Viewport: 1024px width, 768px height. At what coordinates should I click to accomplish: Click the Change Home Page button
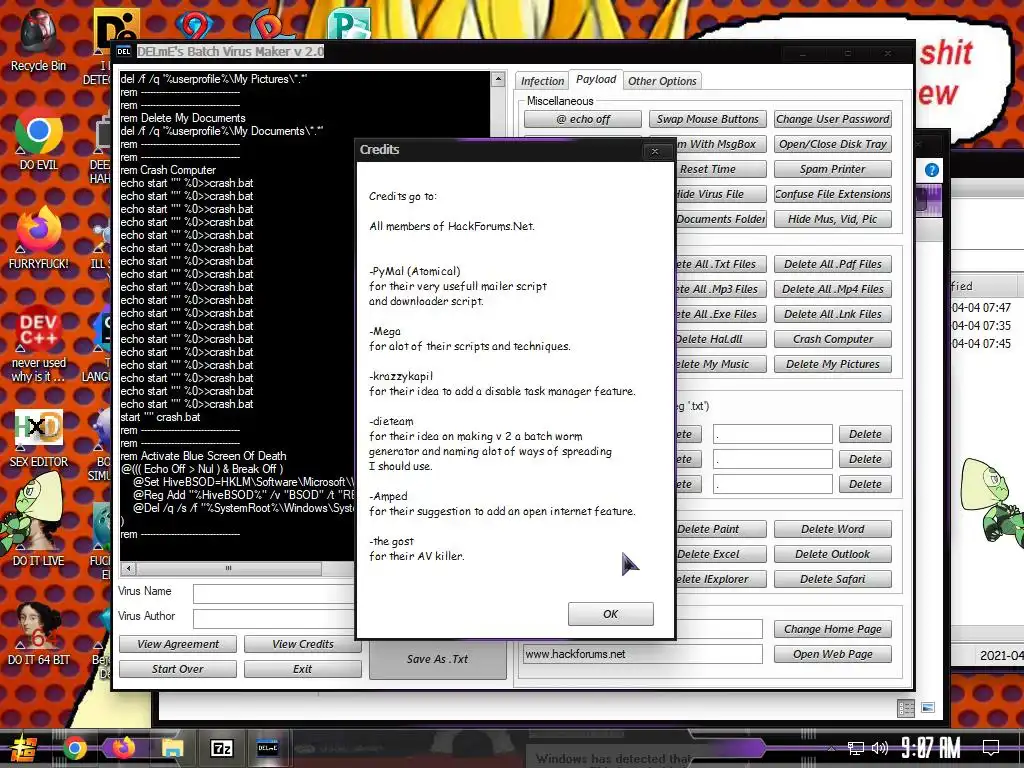click(x=833, y=629)
